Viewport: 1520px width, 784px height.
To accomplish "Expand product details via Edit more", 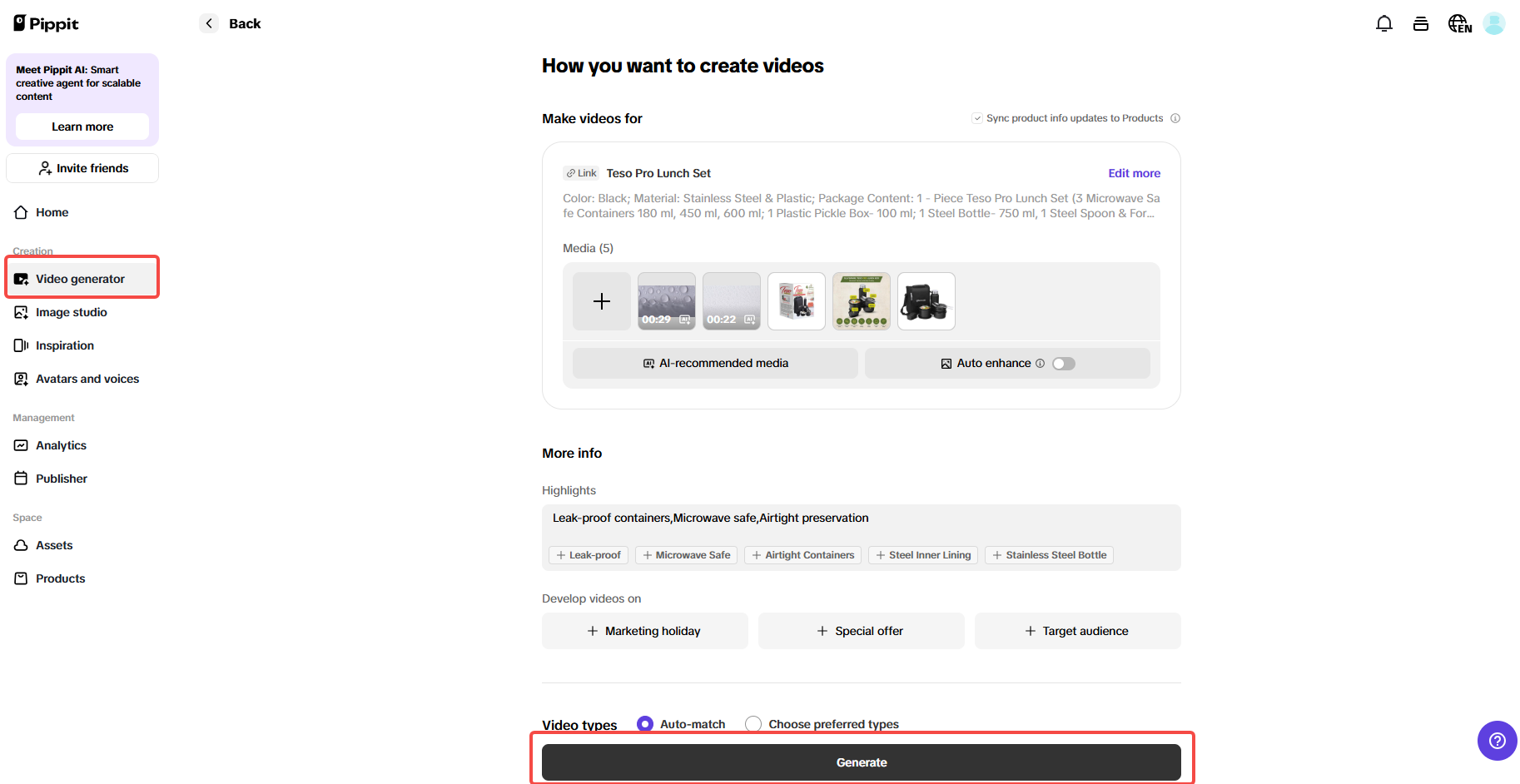I will click(x=1134, y=173).
